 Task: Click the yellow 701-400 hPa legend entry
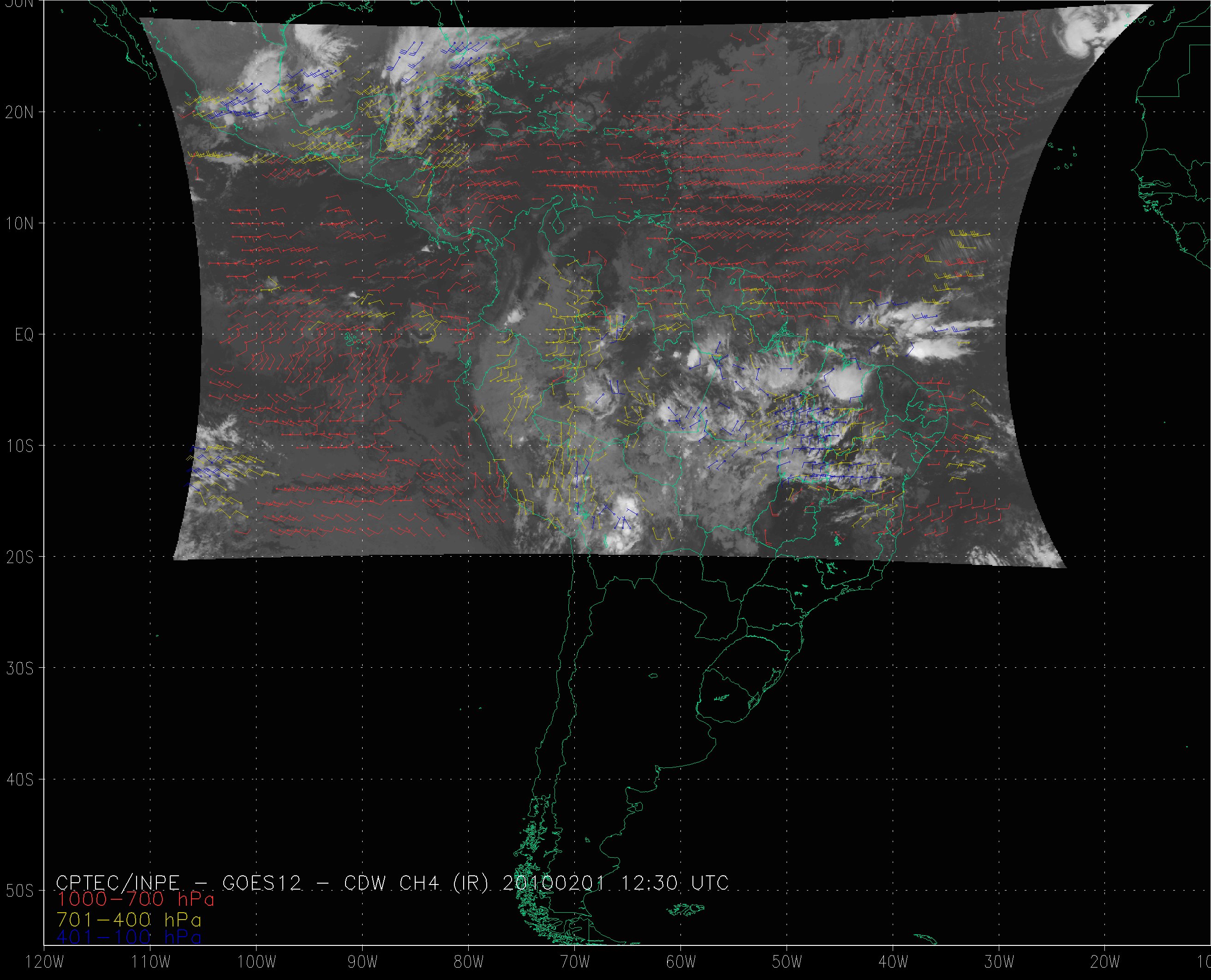tap(129, 920)
